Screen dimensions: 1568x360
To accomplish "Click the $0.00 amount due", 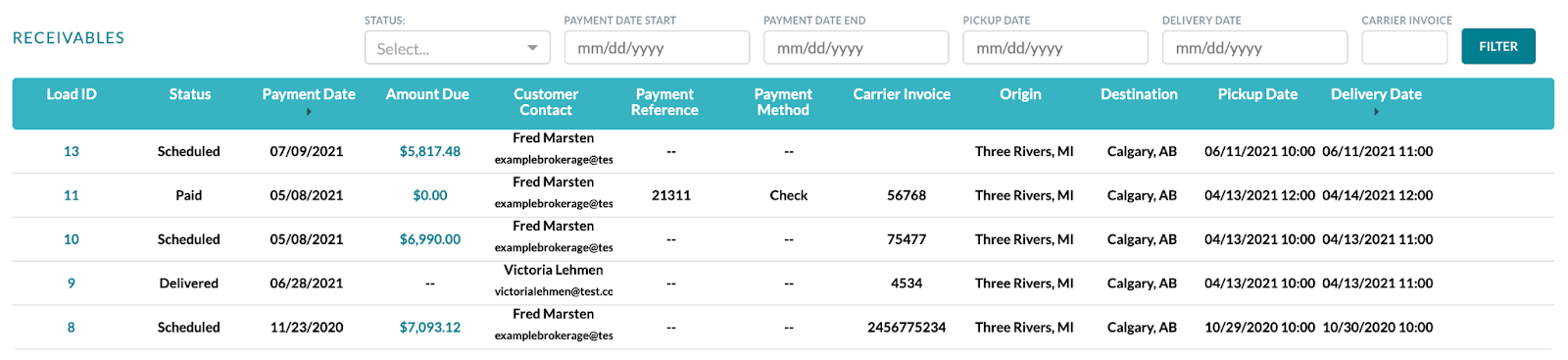I will tap(430, 195).
